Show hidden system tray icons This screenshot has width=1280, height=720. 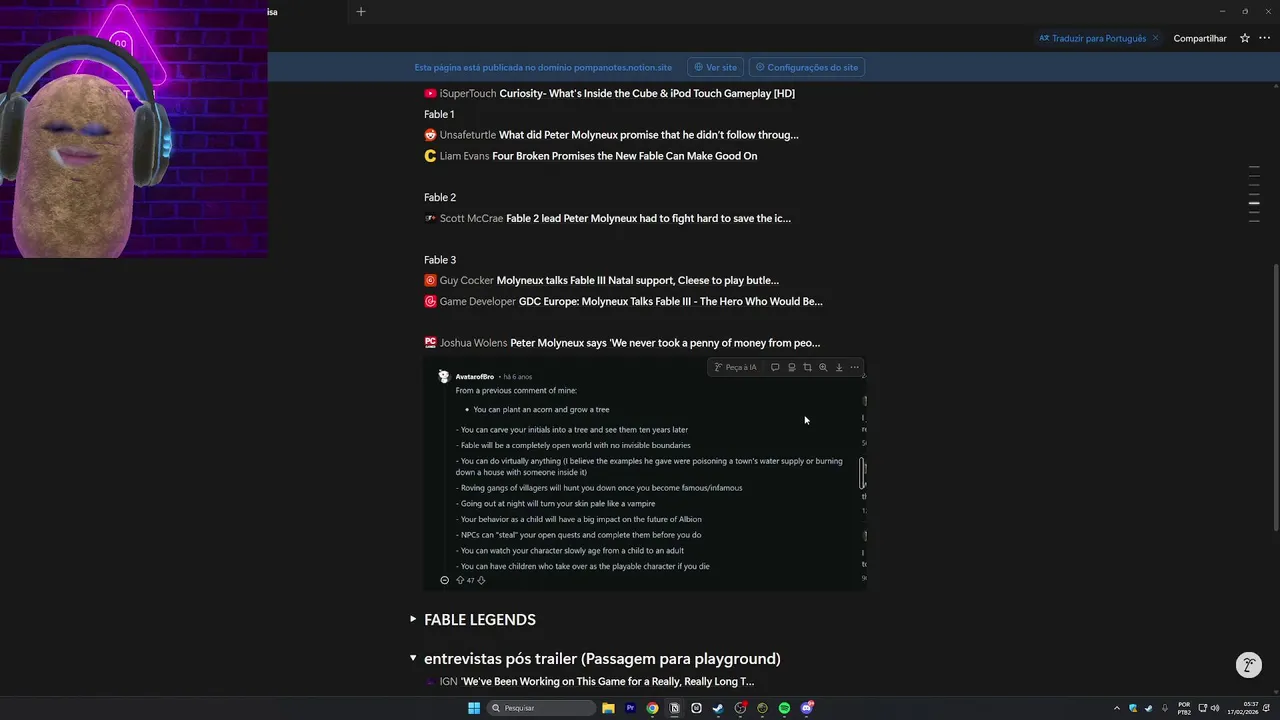click(x=1117, y=708)
